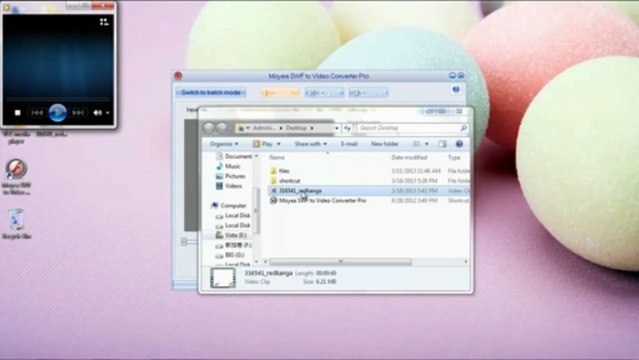Change the view with the views icon

[416, 144]
